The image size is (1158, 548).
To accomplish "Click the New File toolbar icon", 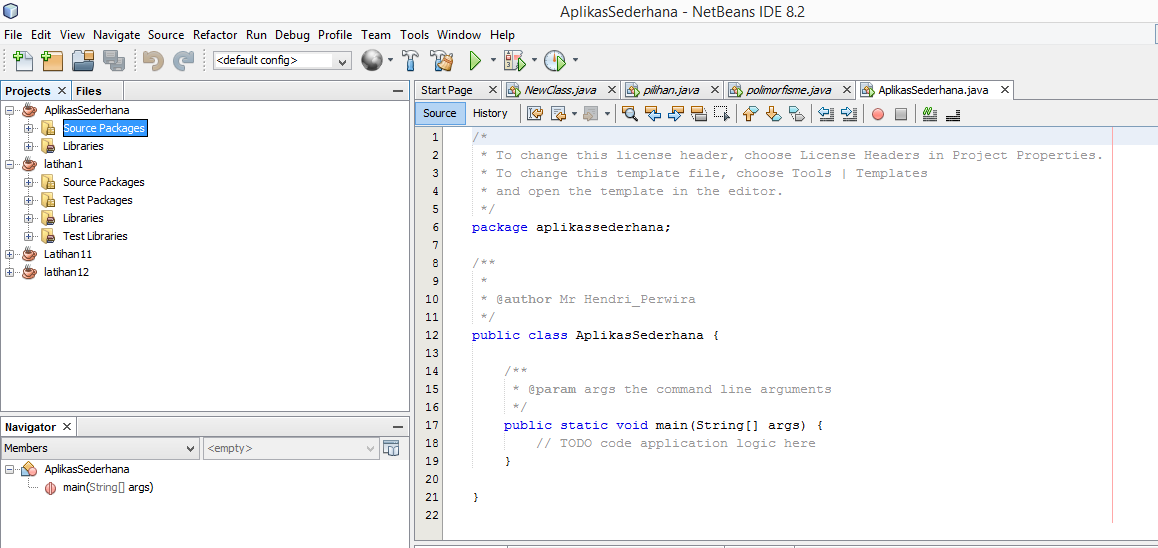I will pyautogui.click(x=22, y=61).
